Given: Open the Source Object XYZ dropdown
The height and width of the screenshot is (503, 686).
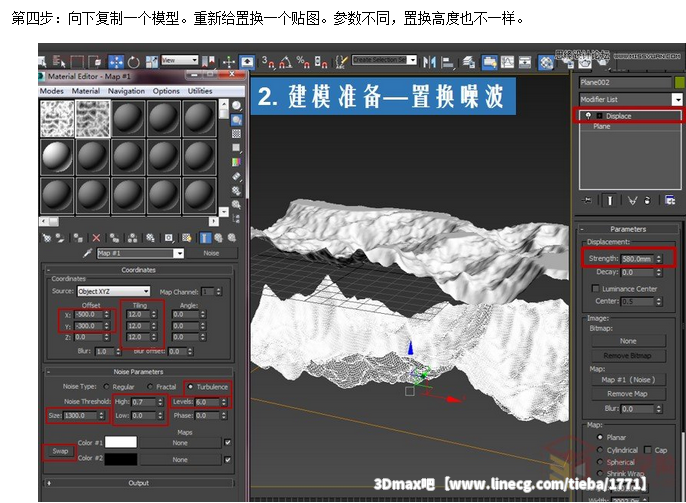Looking at the screenshot, I should click(x=146, y=291).
